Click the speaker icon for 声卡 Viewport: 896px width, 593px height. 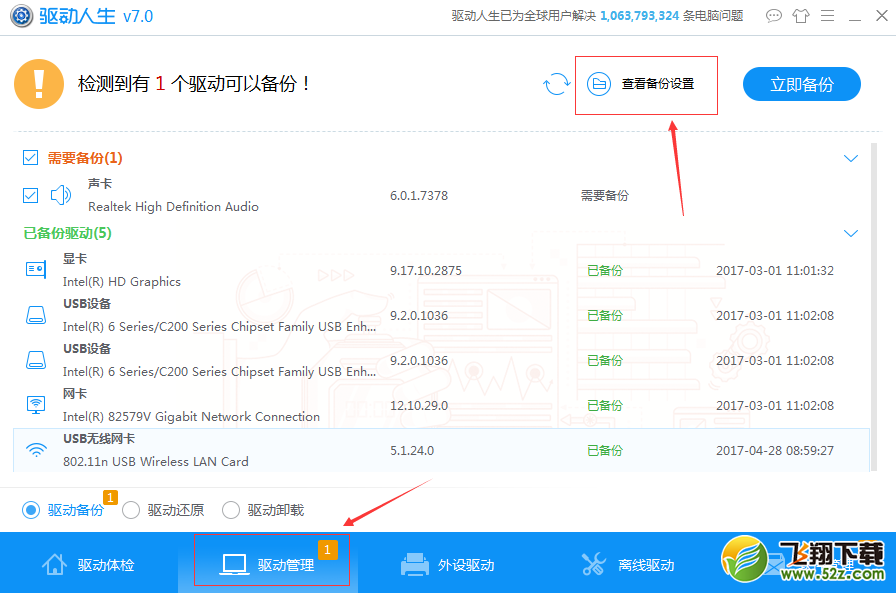coord(61,195)
